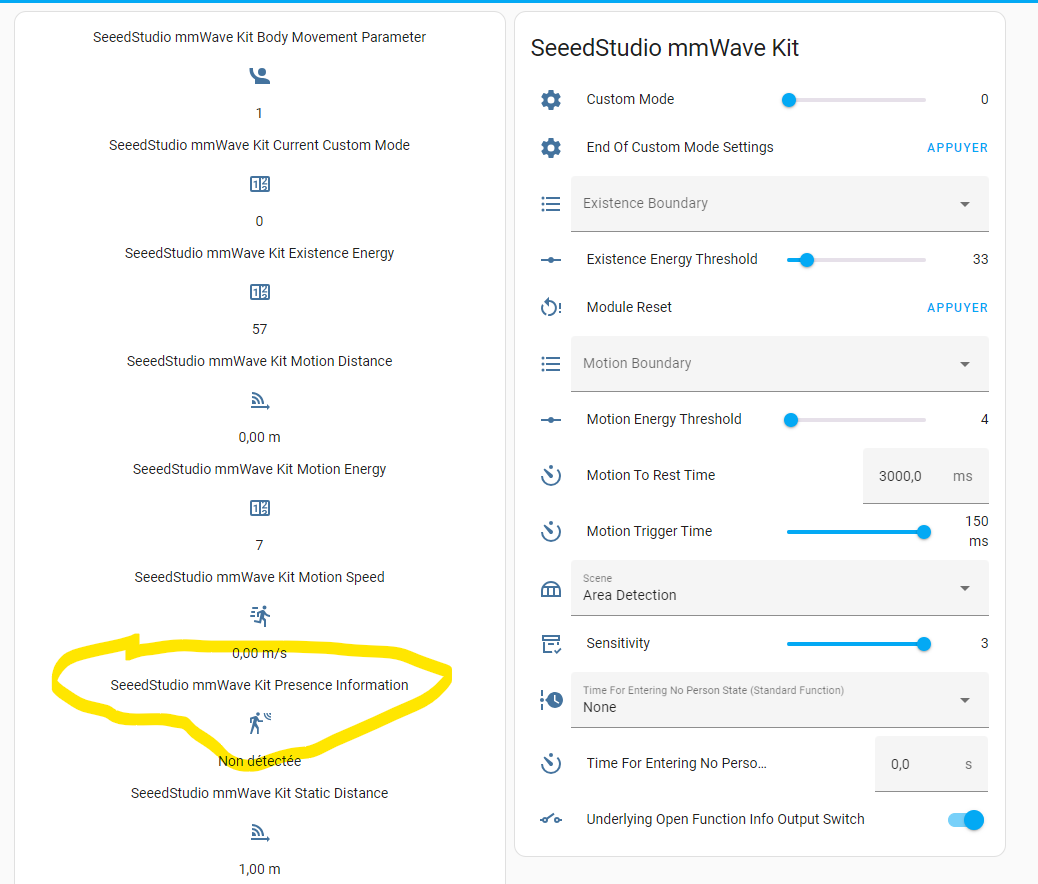Click the Existence Boundary list icon
This screenshot has width=1038, height=884.
tap(551, 204)
